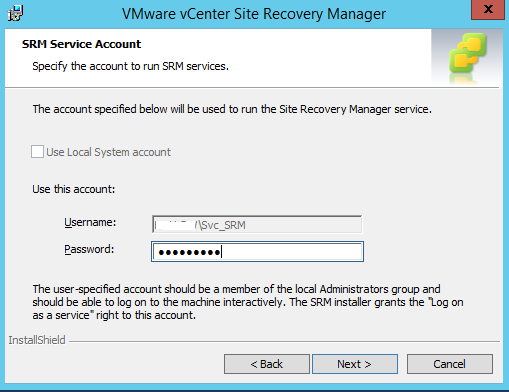Click the Username label

click(90, 222)
